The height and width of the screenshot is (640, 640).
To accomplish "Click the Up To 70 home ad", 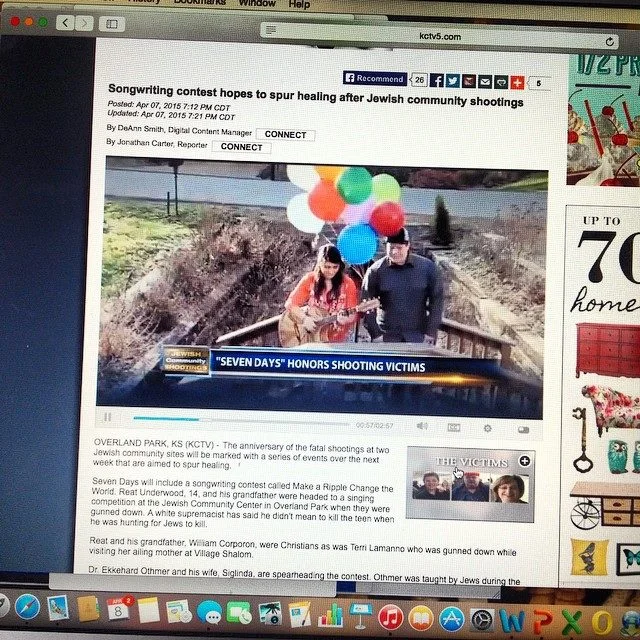I will [603, 396].
